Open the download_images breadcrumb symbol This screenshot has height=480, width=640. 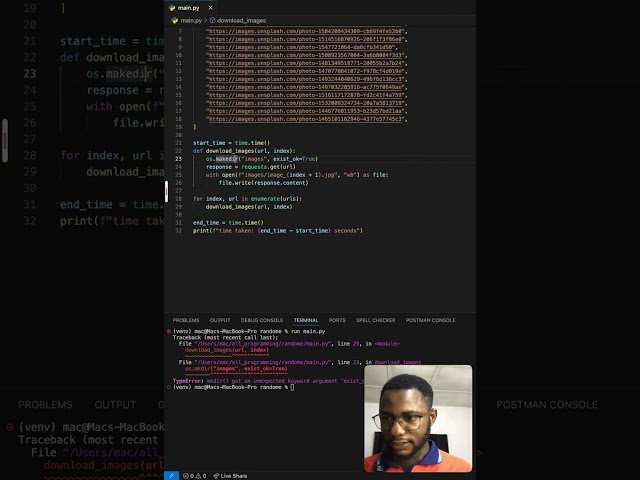click(x=241, y=20)
